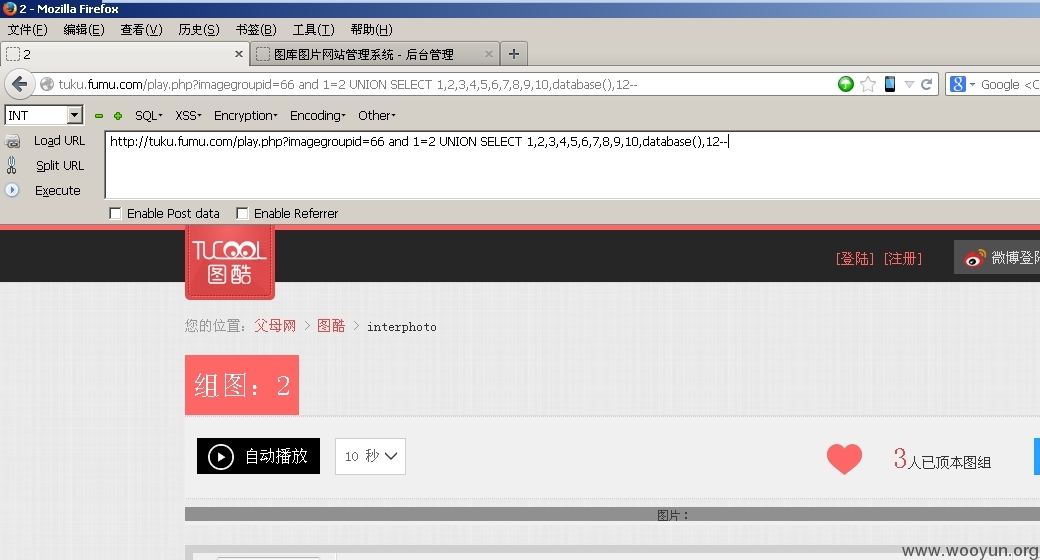Click the globe site identity icon
This screenshot has width=1040, height=560.
click(47, 84)
